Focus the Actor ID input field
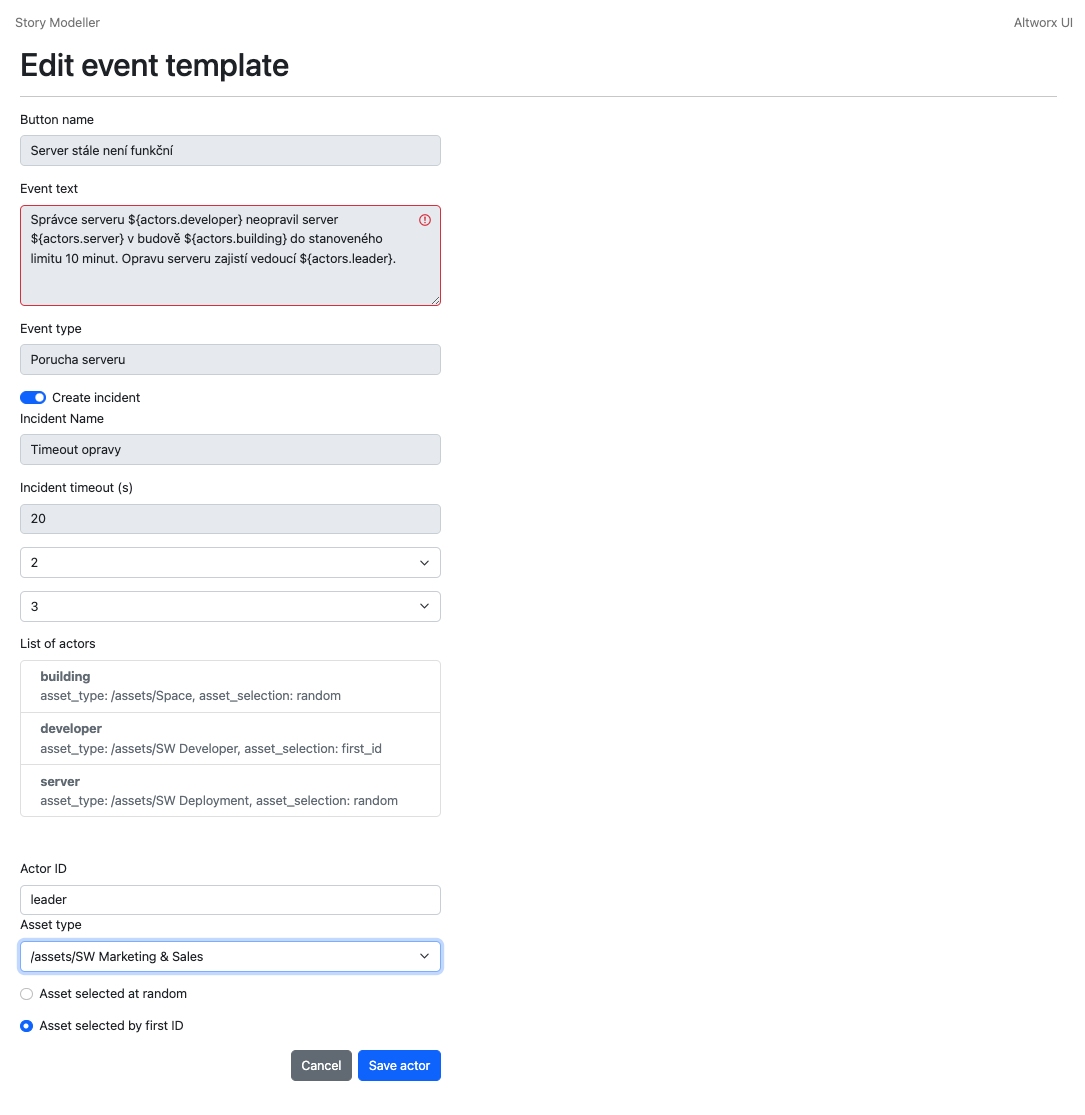 coord(230,900)
